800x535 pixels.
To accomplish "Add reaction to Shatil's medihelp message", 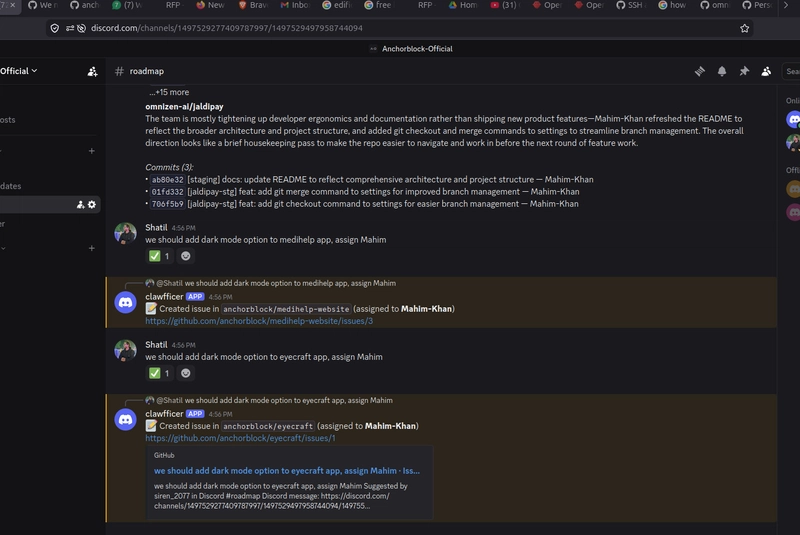I will tap(186, 256).
